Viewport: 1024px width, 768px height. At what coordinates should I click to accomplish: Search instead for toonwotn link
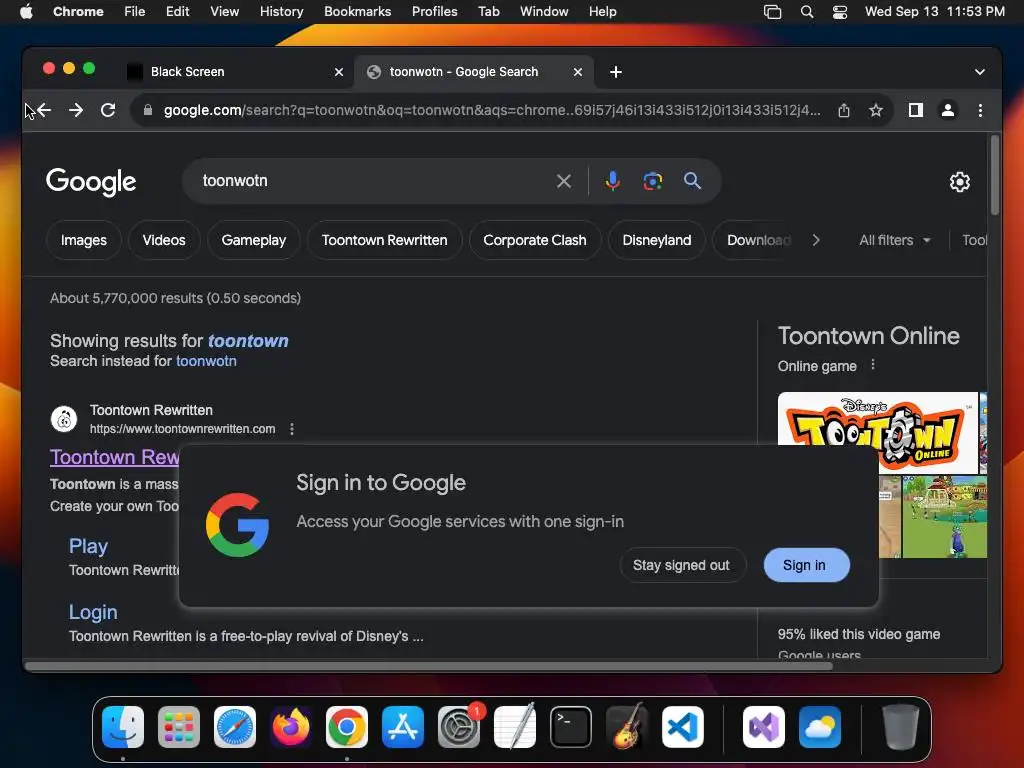pyautogui.click(x=206, y=361)
